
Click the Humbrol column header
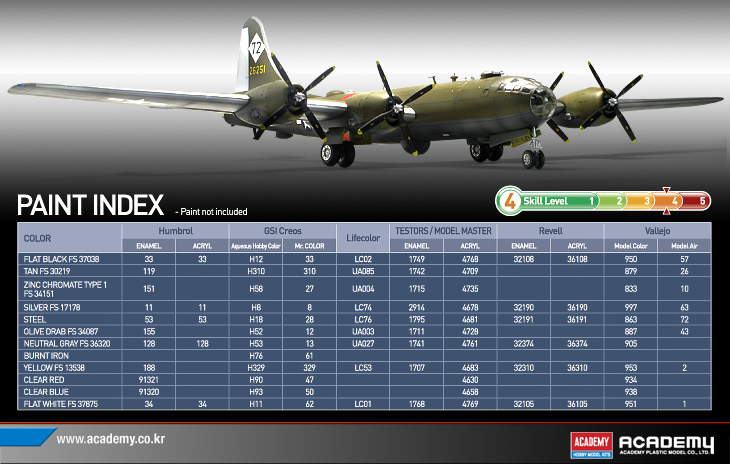click(176, 231)
